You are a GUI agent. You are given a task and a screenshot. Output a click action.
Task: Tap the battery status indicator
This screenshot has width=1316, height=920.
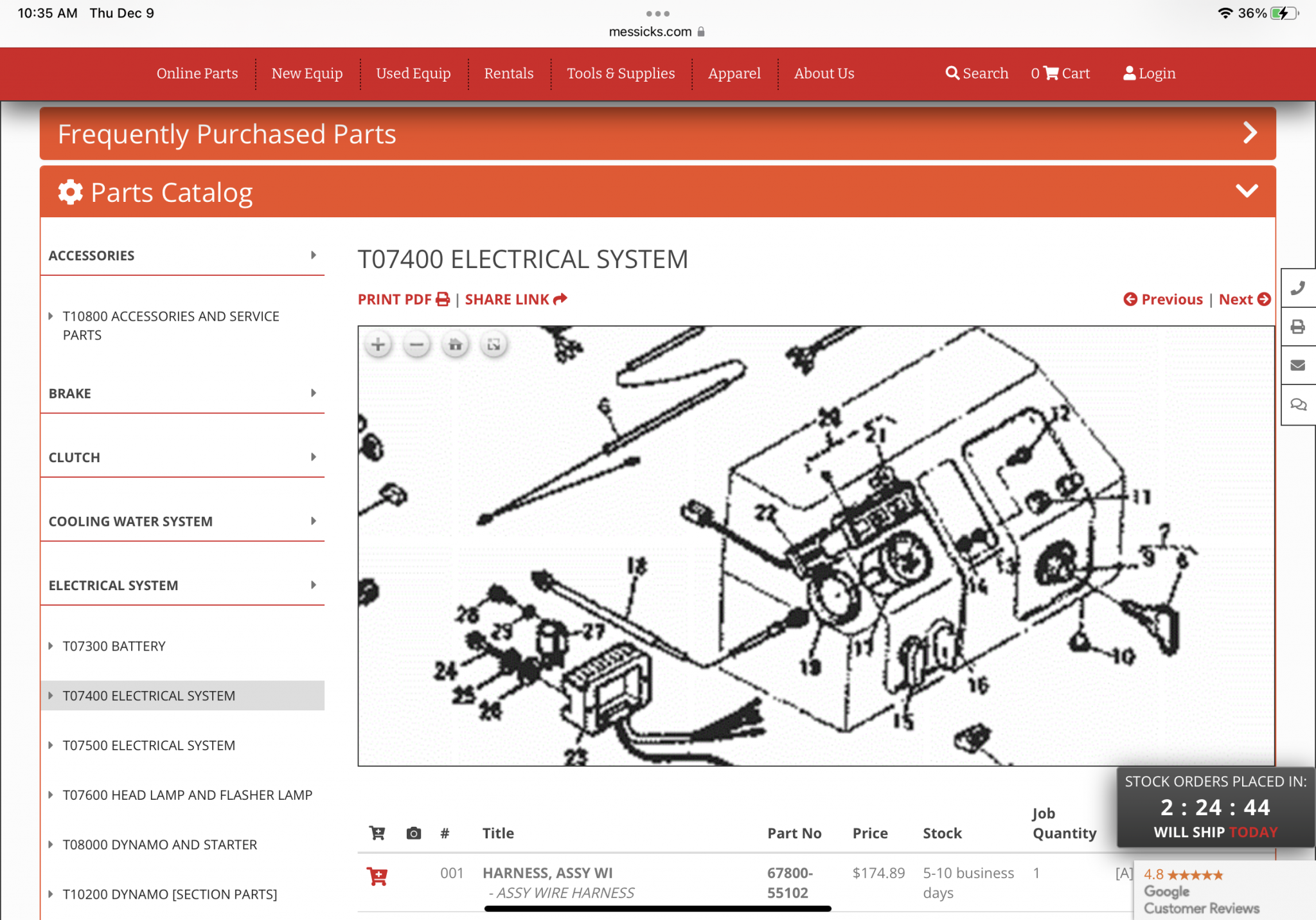(x=1285, y=14)
